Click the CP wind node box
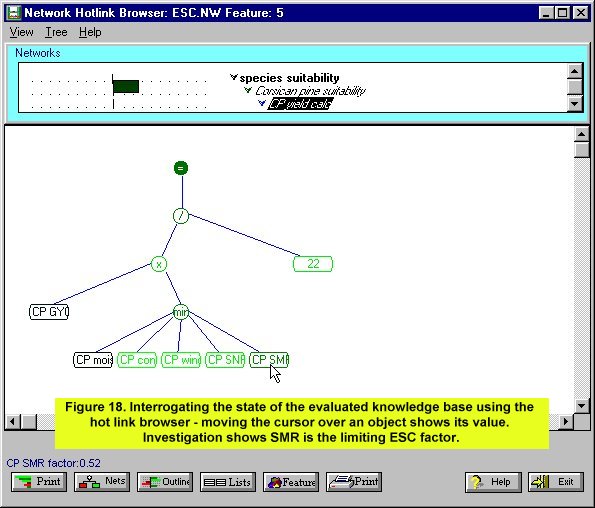The image size is (595, 508). pos(181,360)
